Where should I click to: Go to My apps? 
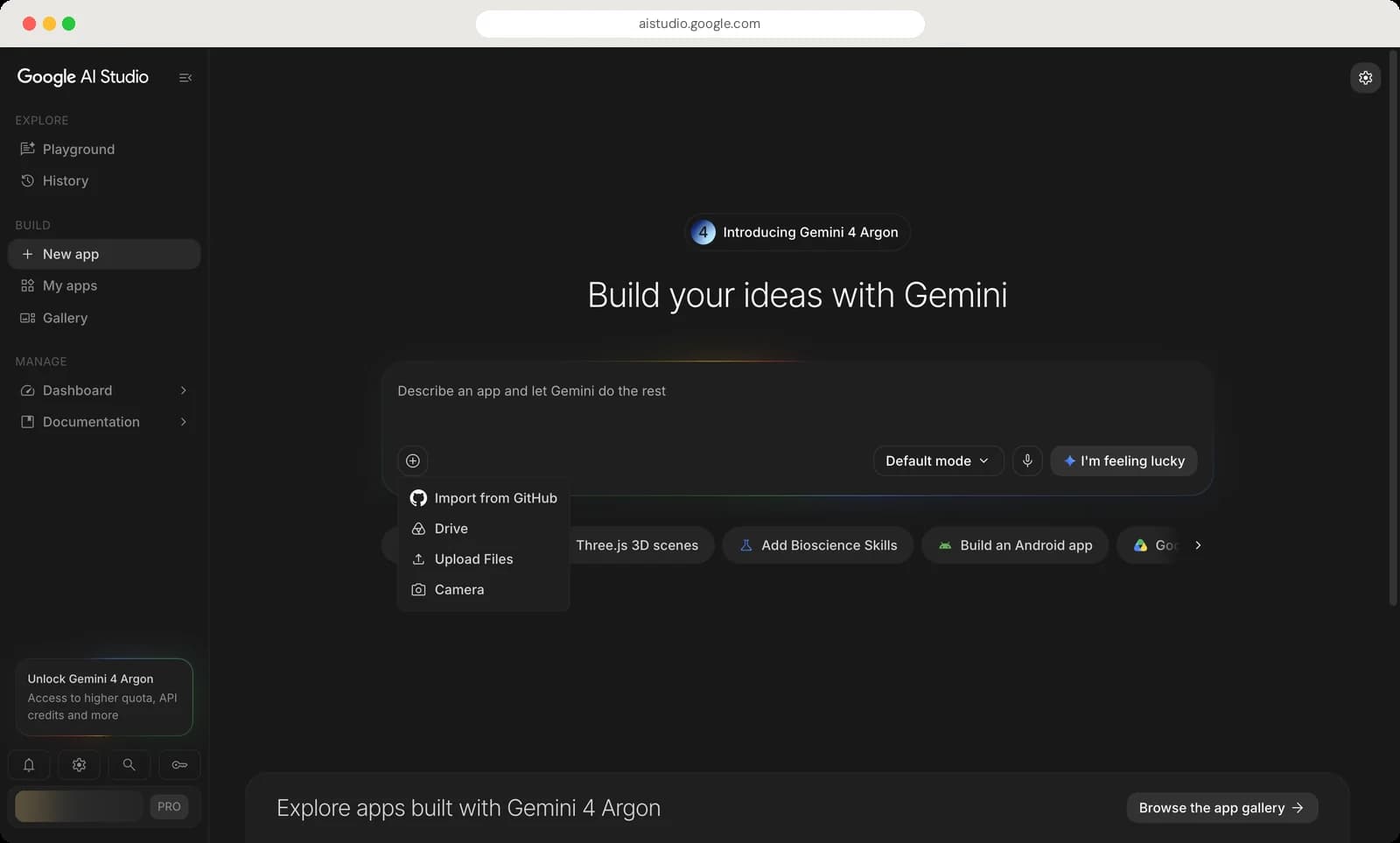click(104, 285)
